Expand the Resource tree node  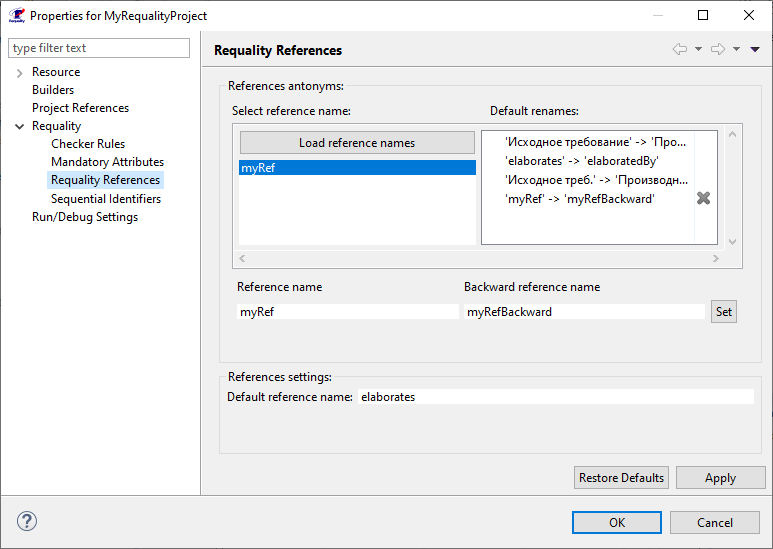coord(20,73)
